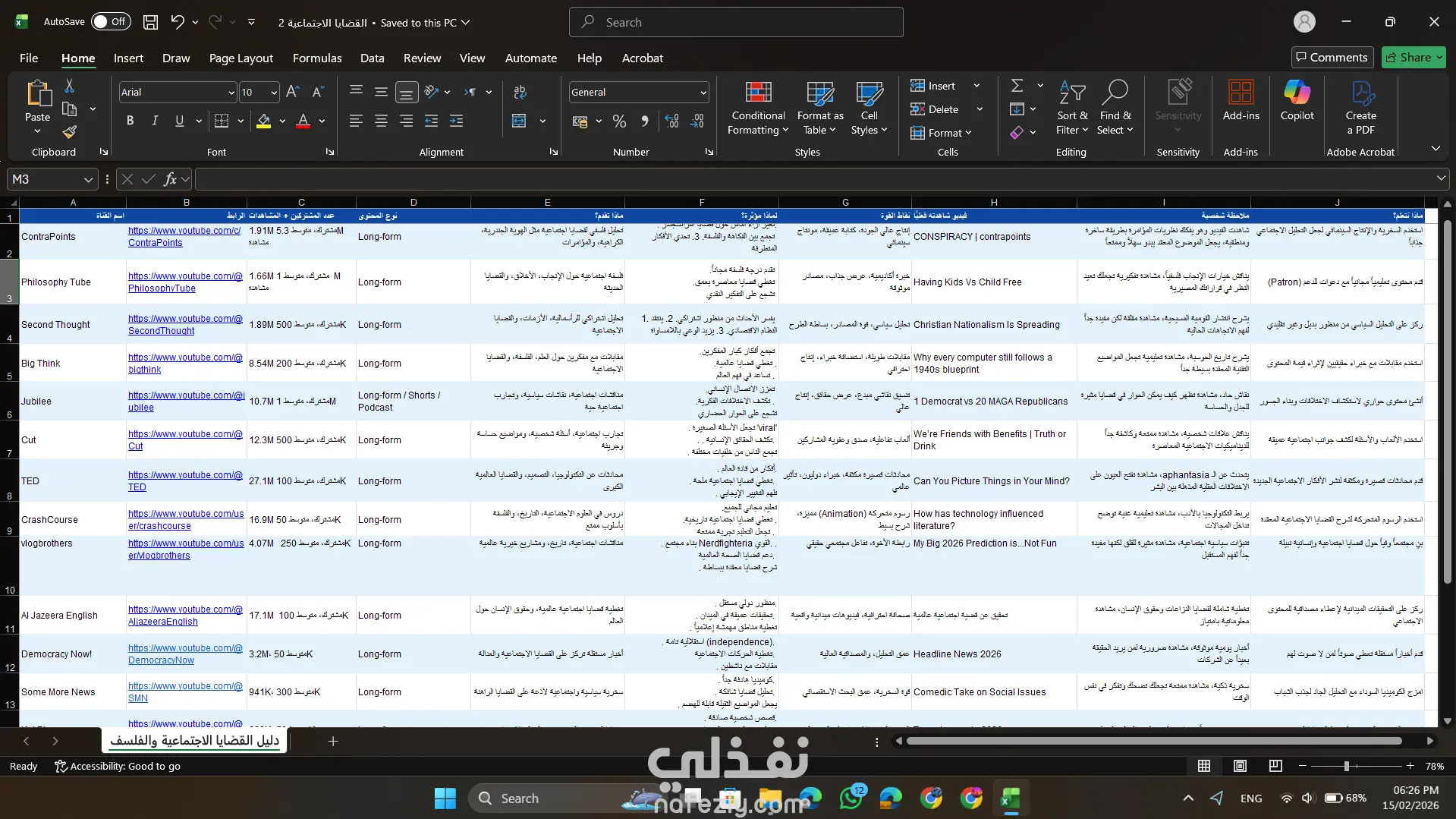This screenshot has width=1456, height=819.
Task: Open Conditional Formatting menu
Action: pyautogui.click(x=757, y=108)
